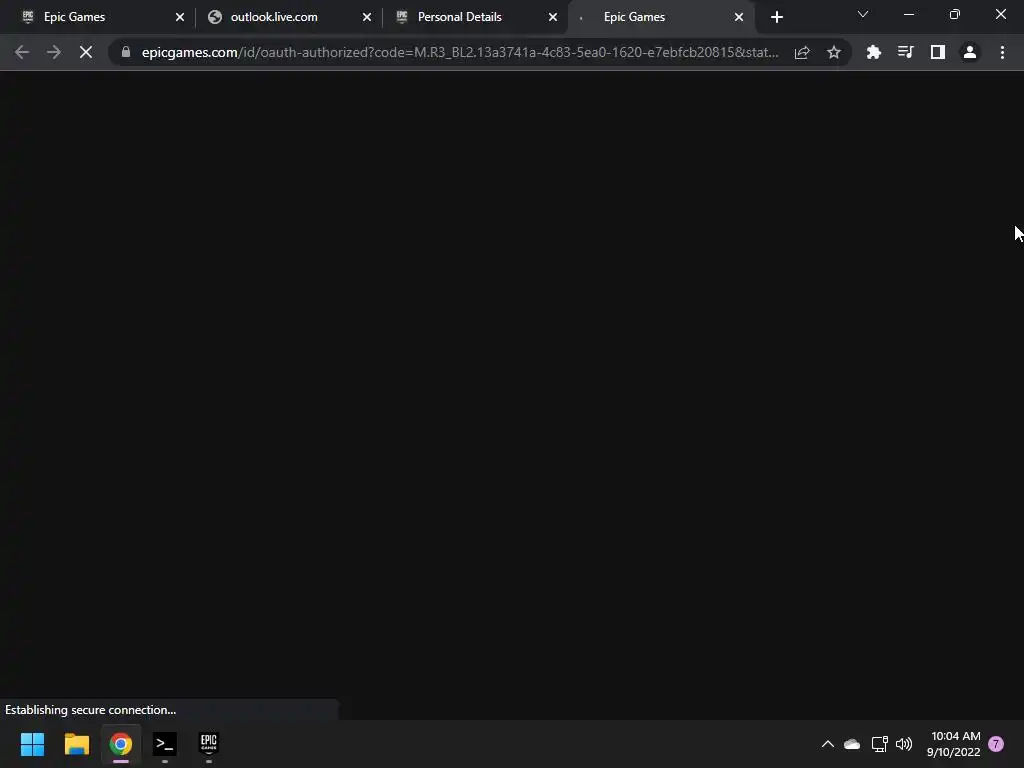Close the outlook.live.com tab
The width and height of the screenshot is (1024, 768).
pyautogui.click(x=366, y=17)
